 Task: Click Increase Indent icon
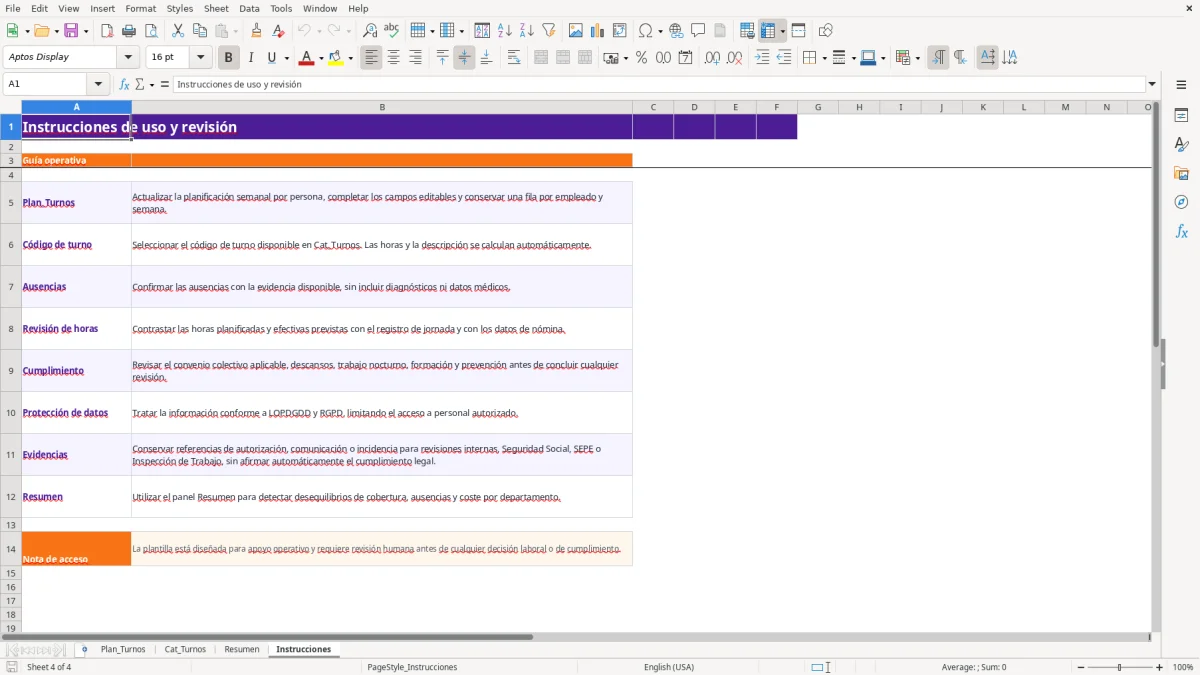[x=762, y=58]
